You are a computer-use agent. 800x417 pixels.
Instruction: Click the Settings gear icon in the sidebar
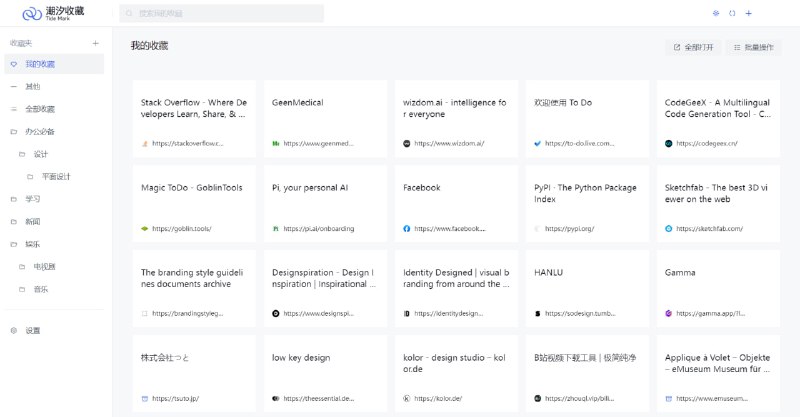click(14, 330)
